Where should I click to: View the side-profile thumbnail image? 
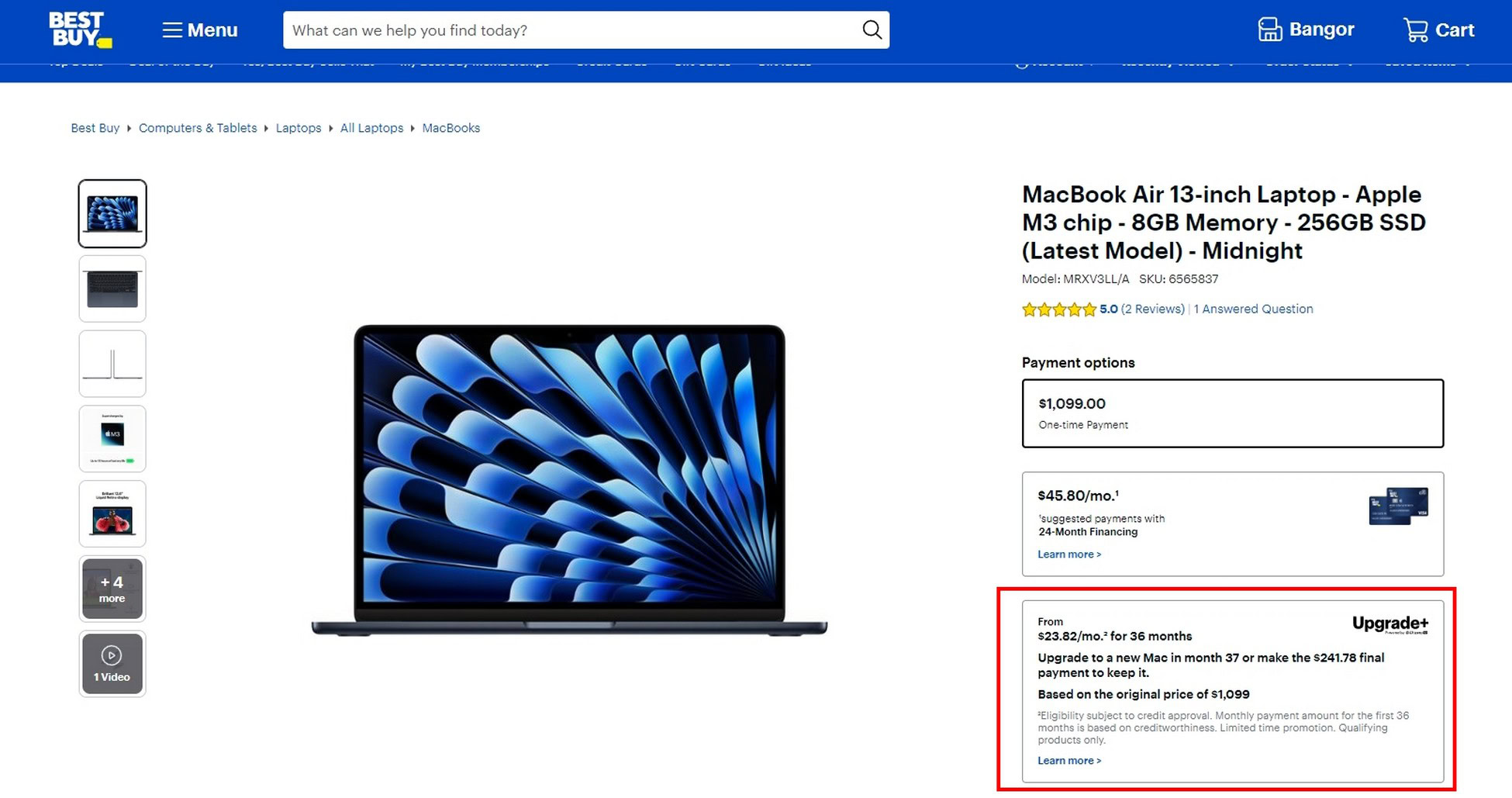click(x=112, y=364)
